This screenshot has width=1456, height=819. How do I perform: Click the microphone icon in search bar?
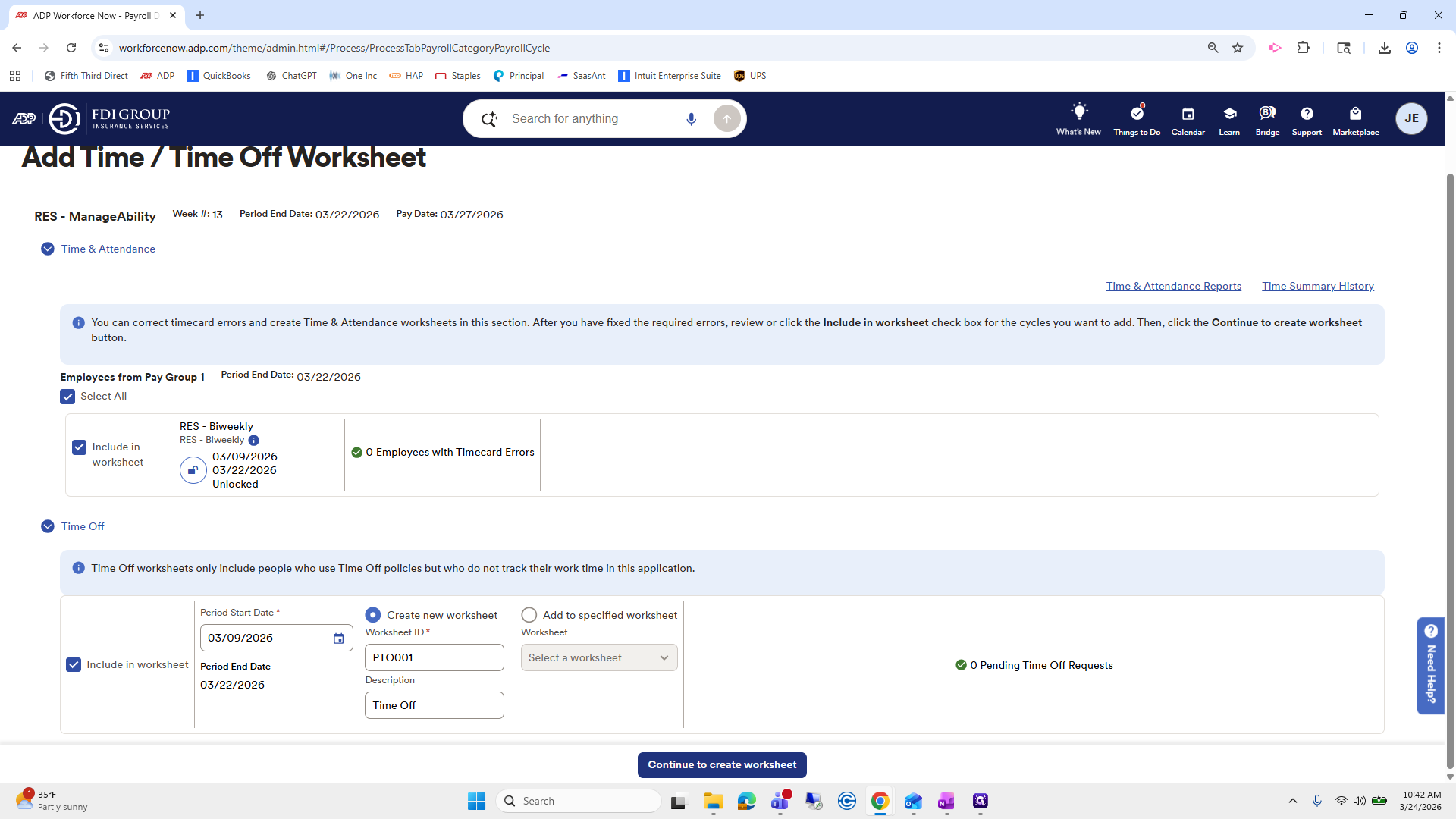pos(691,119)
